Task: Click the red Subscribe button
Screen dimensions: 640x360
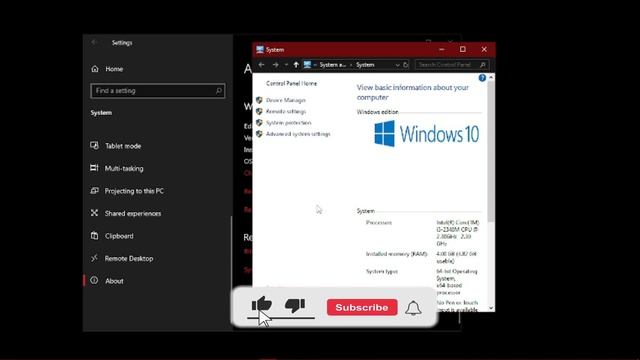Action: tap(362, 307)
